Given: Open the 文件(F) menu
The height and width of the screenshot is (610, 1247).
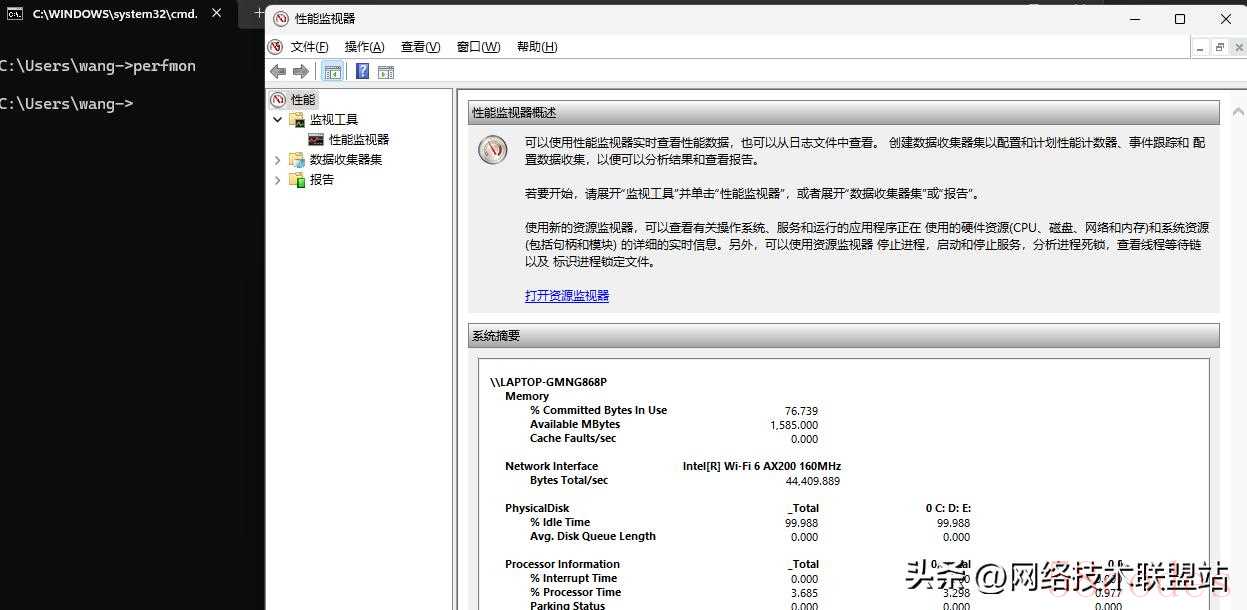Looking at the screenshot, I should pyautogui.click(x=309, y=47).
